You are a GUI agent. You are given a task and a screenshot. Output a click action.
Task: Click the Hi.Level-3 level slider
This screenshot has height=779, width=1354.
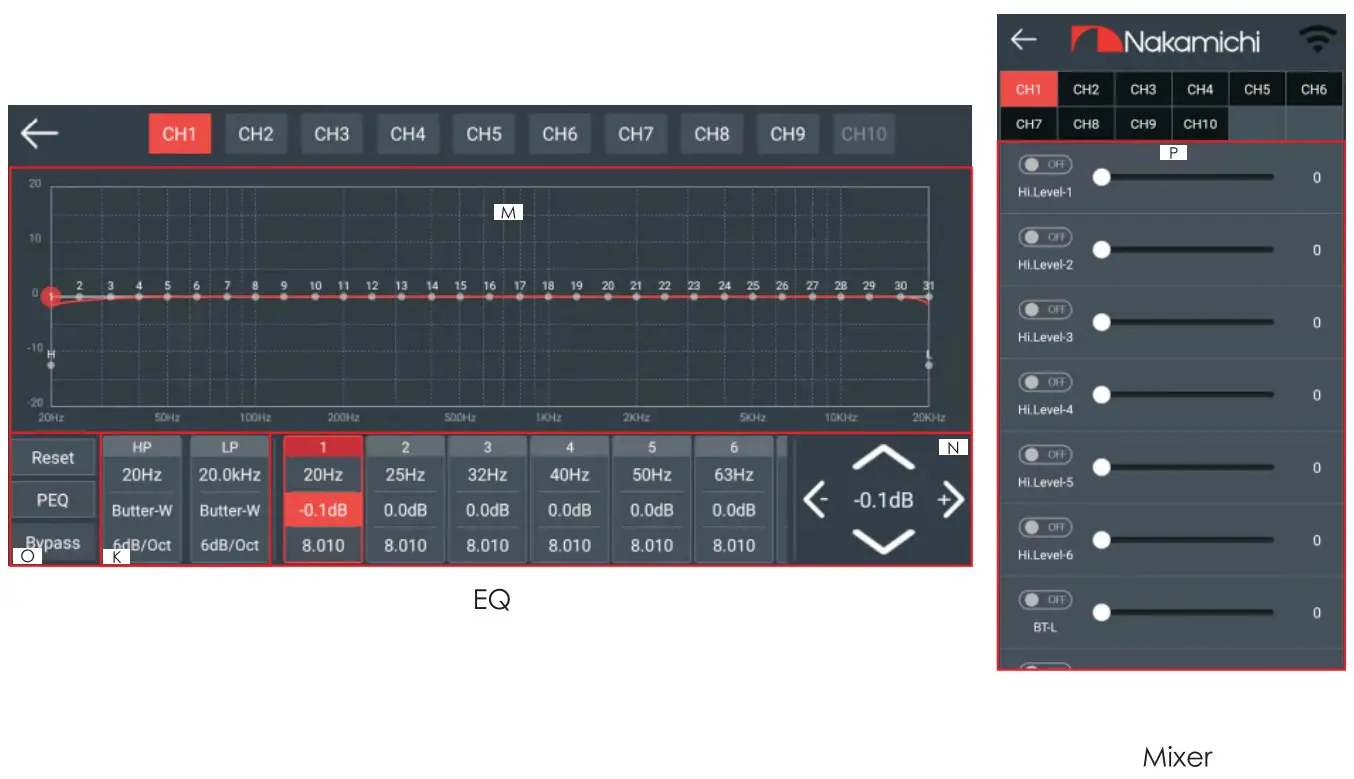coord(1185,322)
